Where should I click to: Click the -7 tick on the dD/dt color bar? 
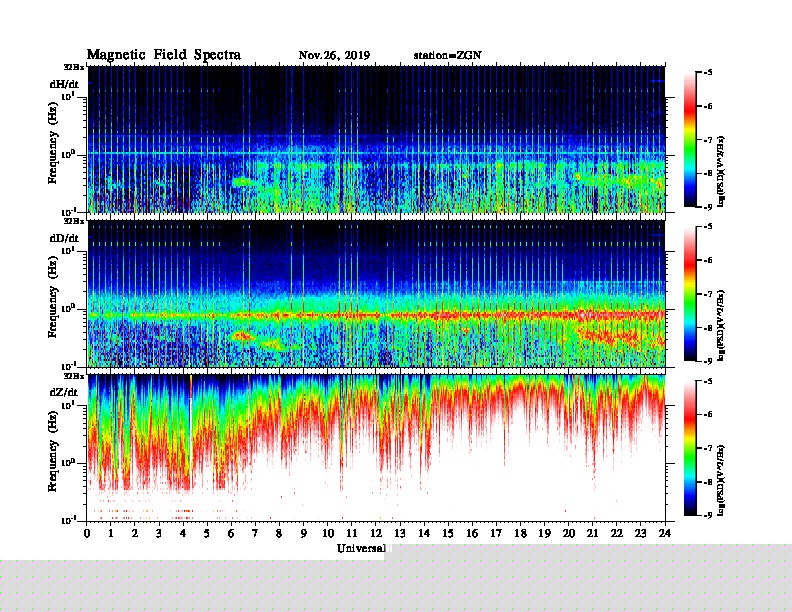(x=708, y=294)
